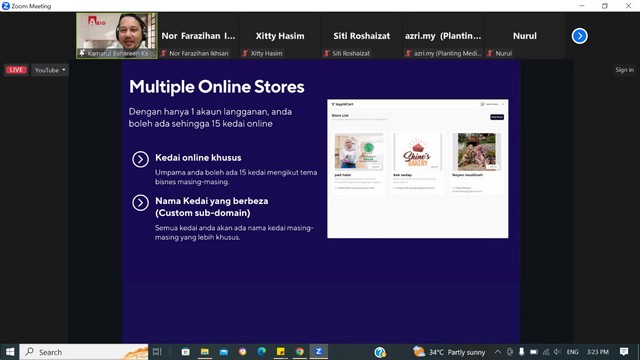Click muted mic icon beside Nor Farazihan Ikhsan

pos(164,53)
